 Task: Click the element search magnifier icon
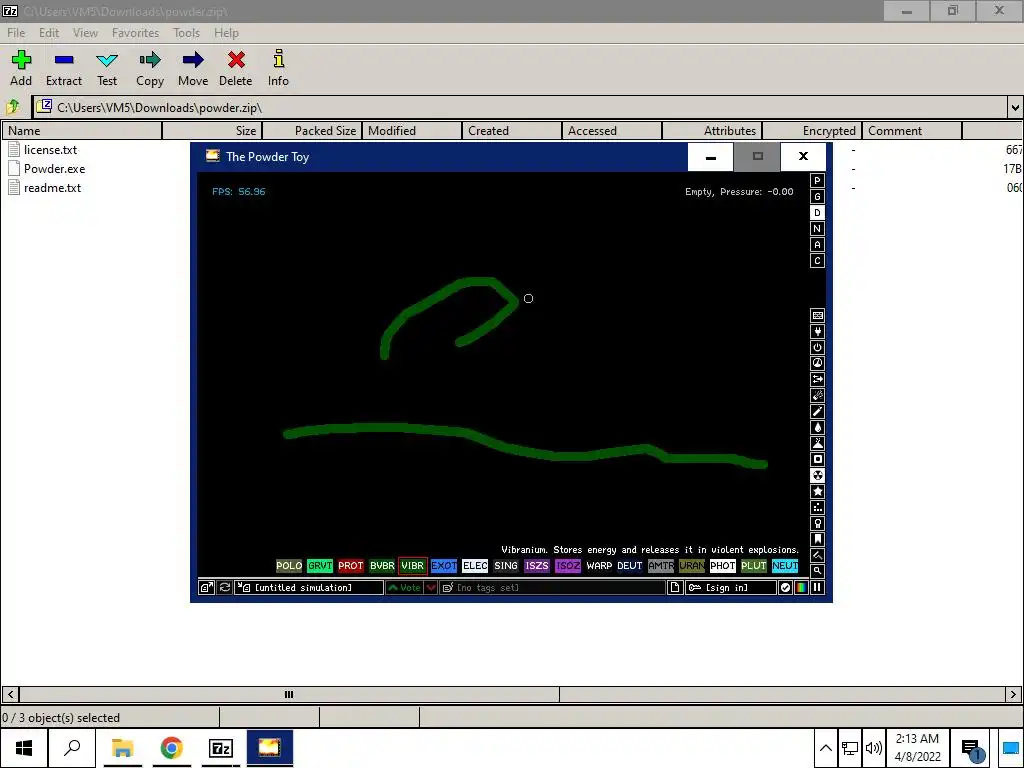[x=817, y=571]
